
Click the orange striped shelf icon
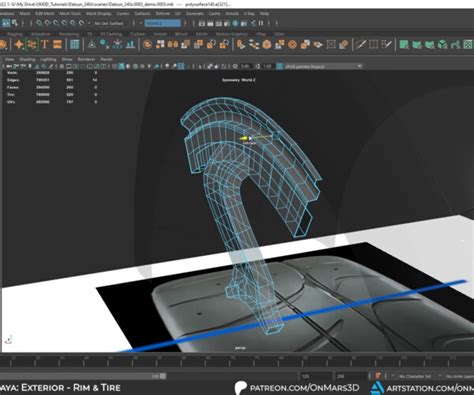[57, 44]
